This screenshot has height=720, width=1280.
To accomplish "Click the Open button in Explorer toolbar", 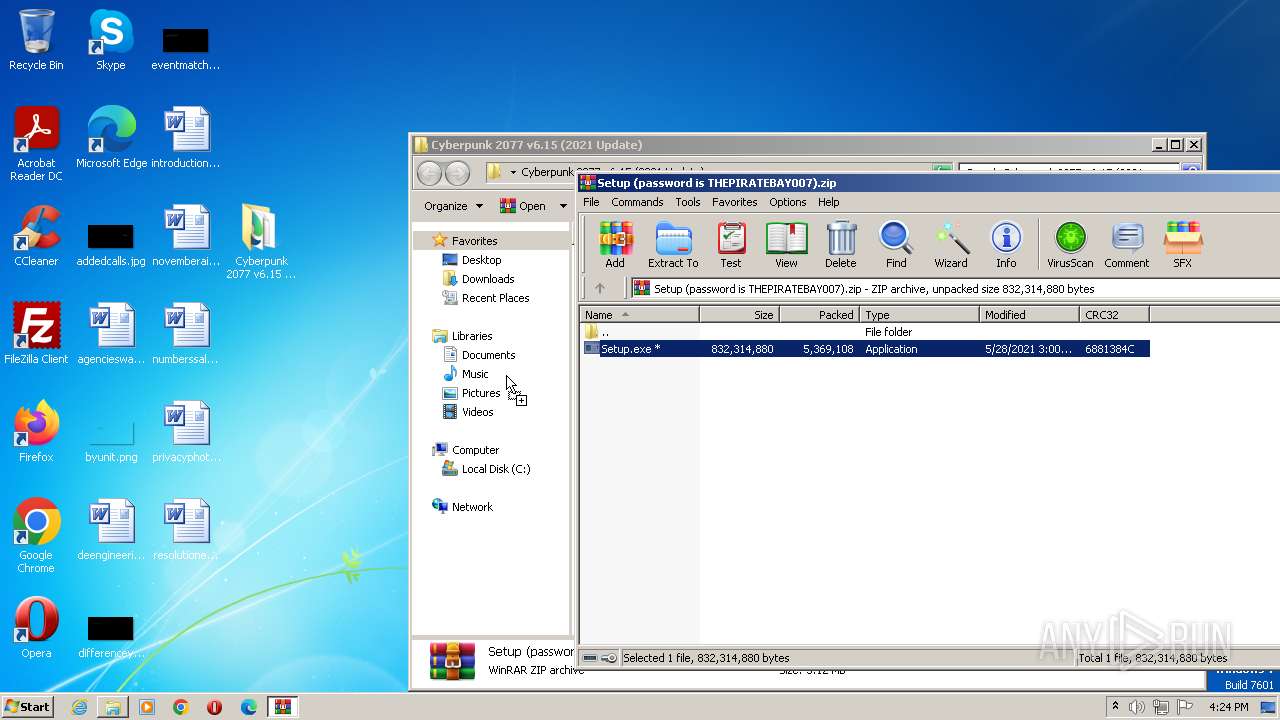I will [524, 206].
